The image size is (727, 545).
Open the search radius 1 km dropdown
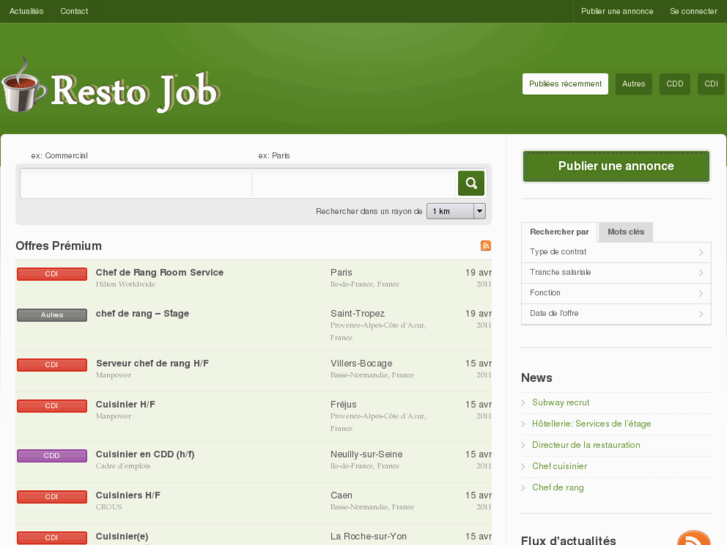tap(456, 211)
